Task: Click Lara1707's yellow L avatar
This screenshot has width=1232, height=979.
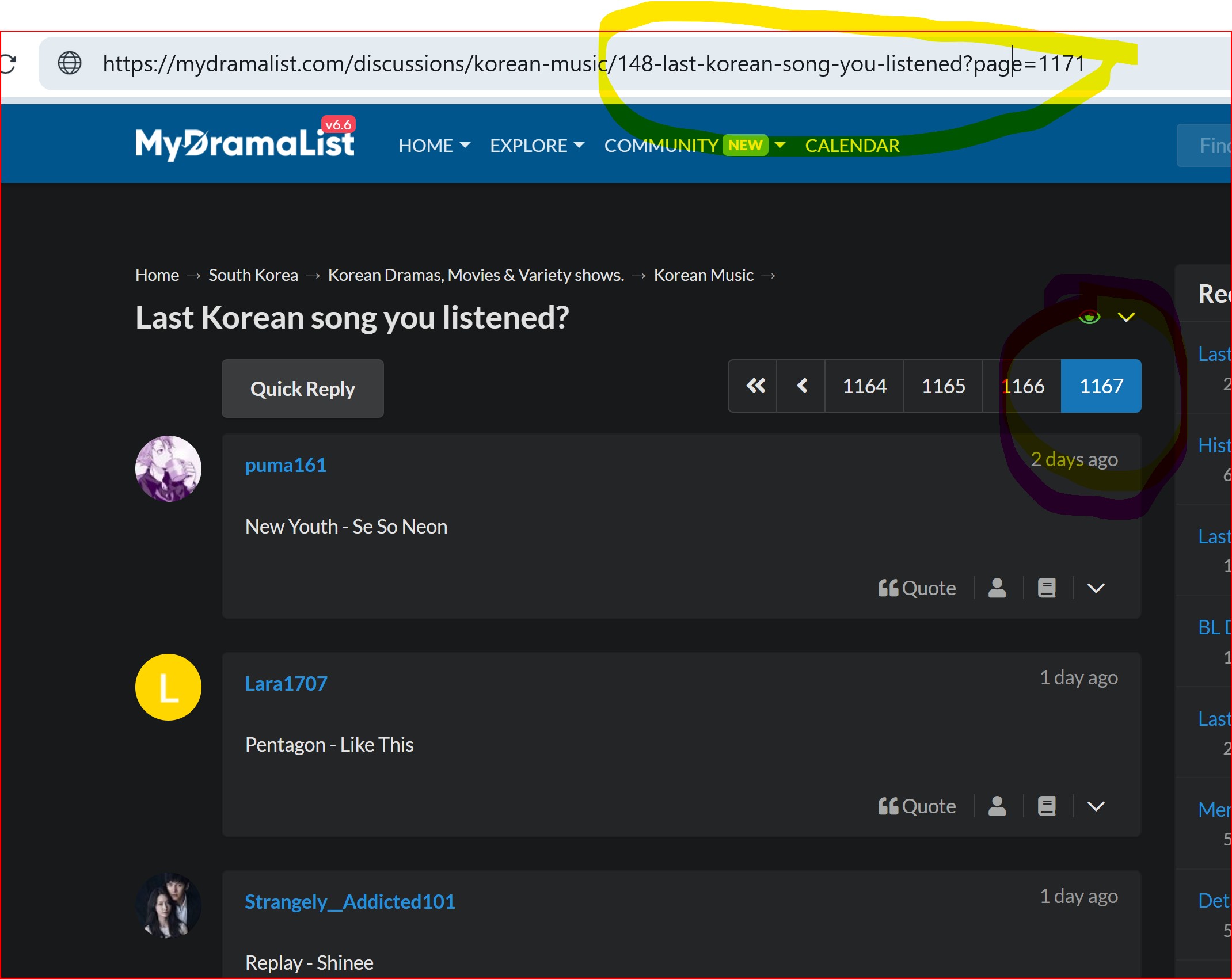Action: [x=168, y=687]
